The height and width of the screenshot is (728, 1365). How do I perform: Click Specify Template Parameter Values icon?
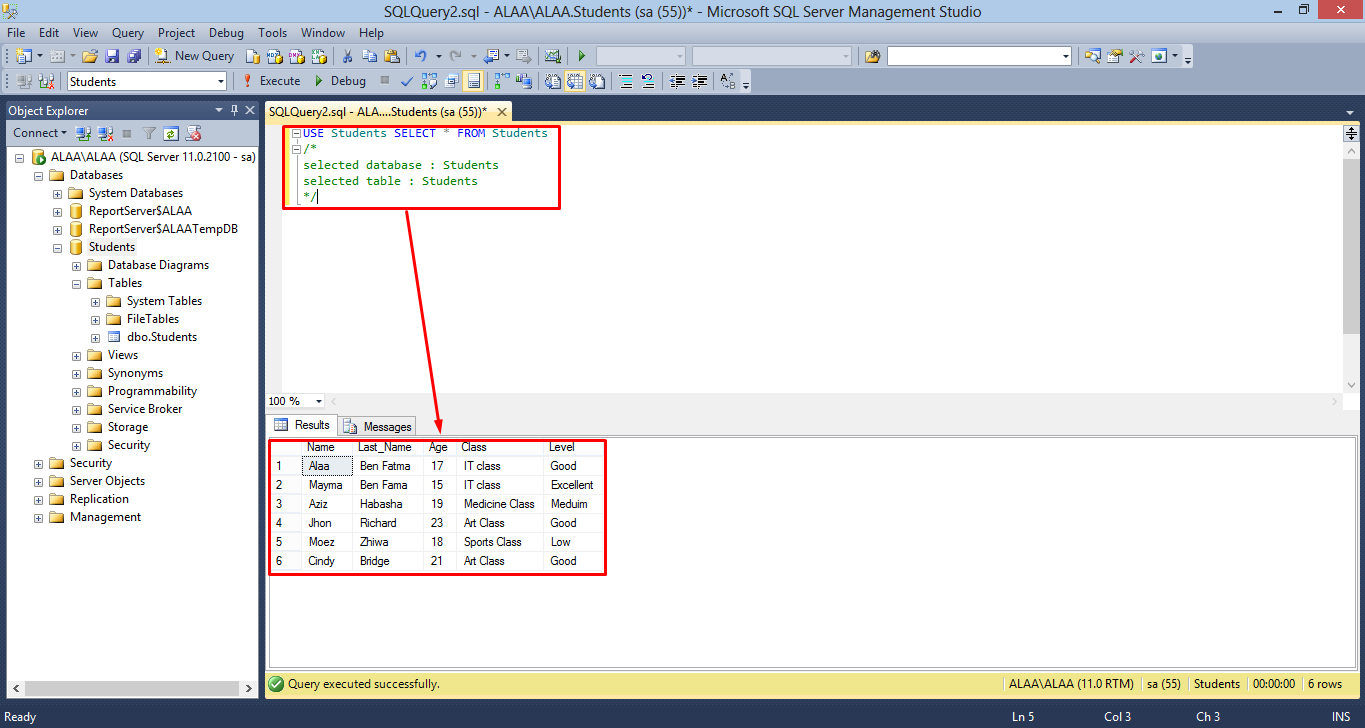[x=728, y=81]
